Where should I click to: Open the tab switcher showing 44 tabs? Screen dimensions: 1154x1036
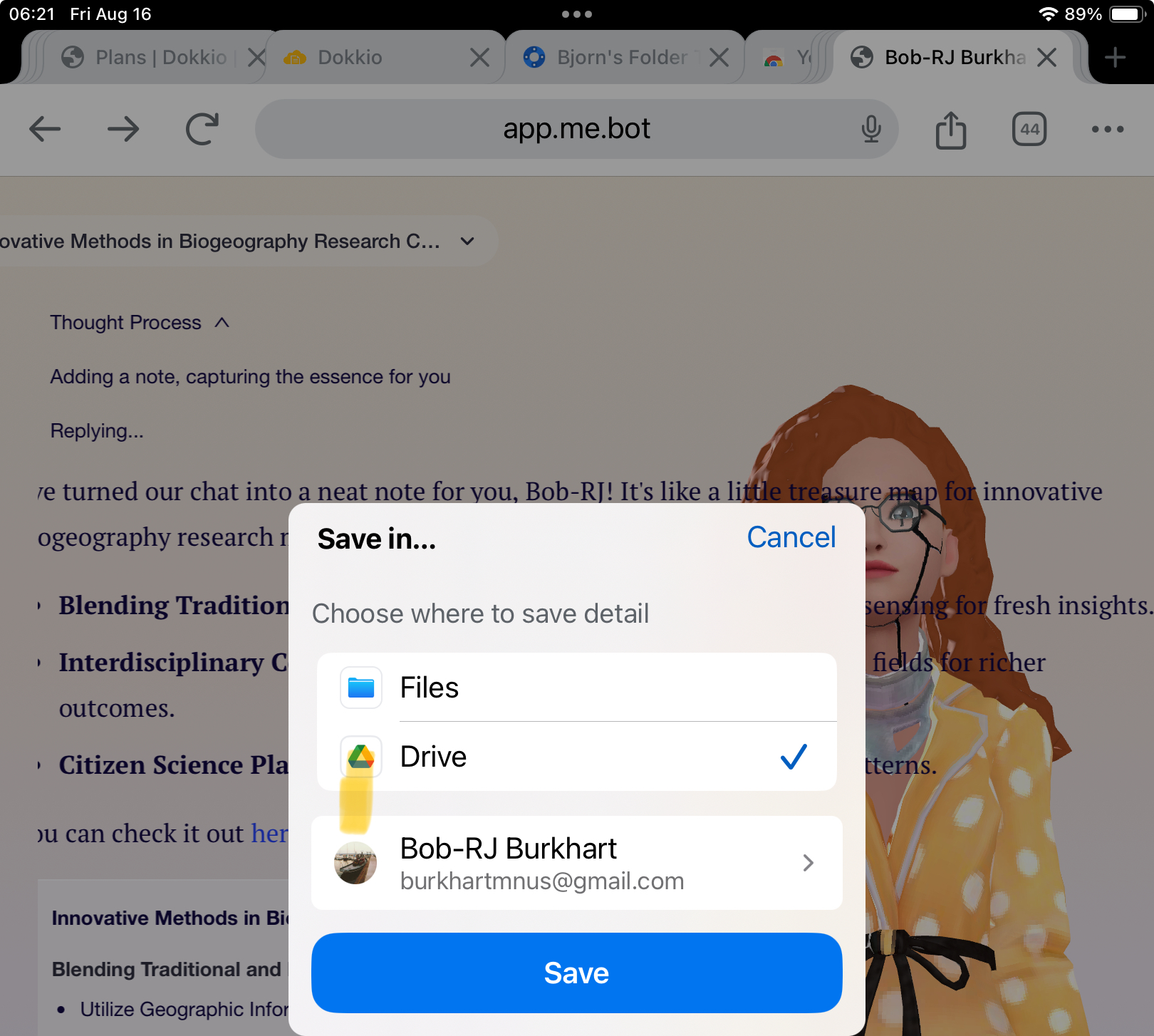pyautogui.click(x=1029, y=129)
